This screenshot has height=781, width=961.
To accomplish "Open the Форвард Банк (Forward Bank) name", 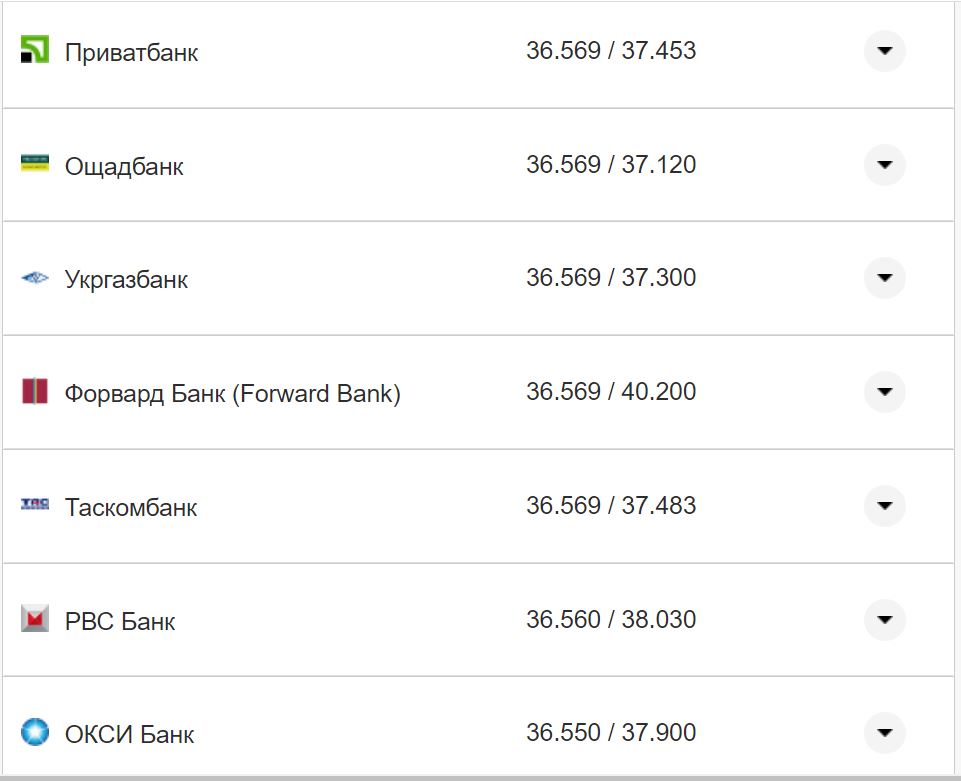I will [x=232, y=394].
